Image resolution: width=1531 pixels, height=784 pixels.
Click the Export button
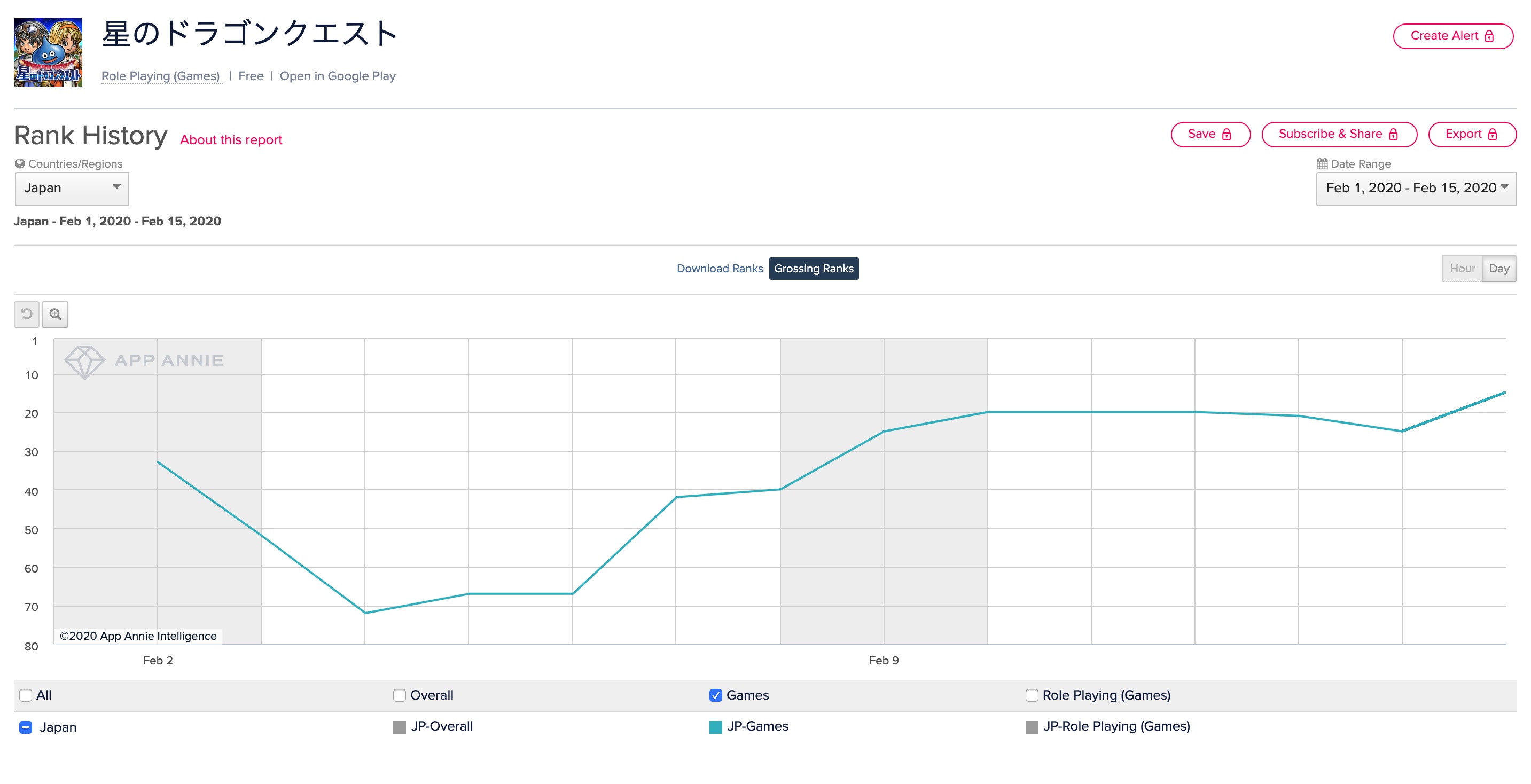[x=1472, y=135]
